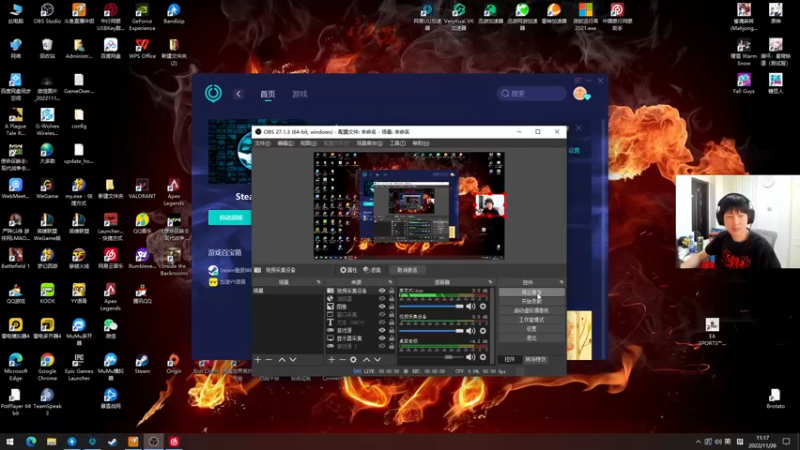800x450 pixels.
Task: Click the user avatar in blue launcher window
Action: (x=580, y=93)
